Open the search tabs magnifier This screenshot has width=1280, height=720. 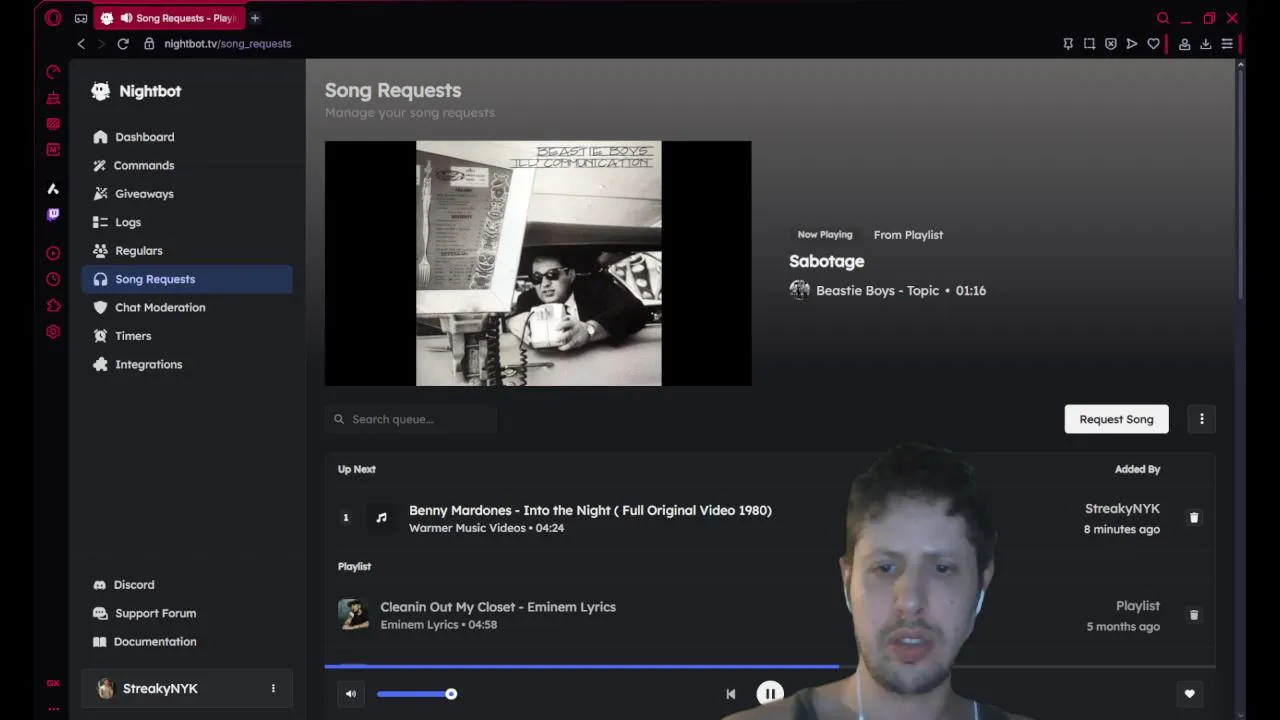tap(1163, 18)
